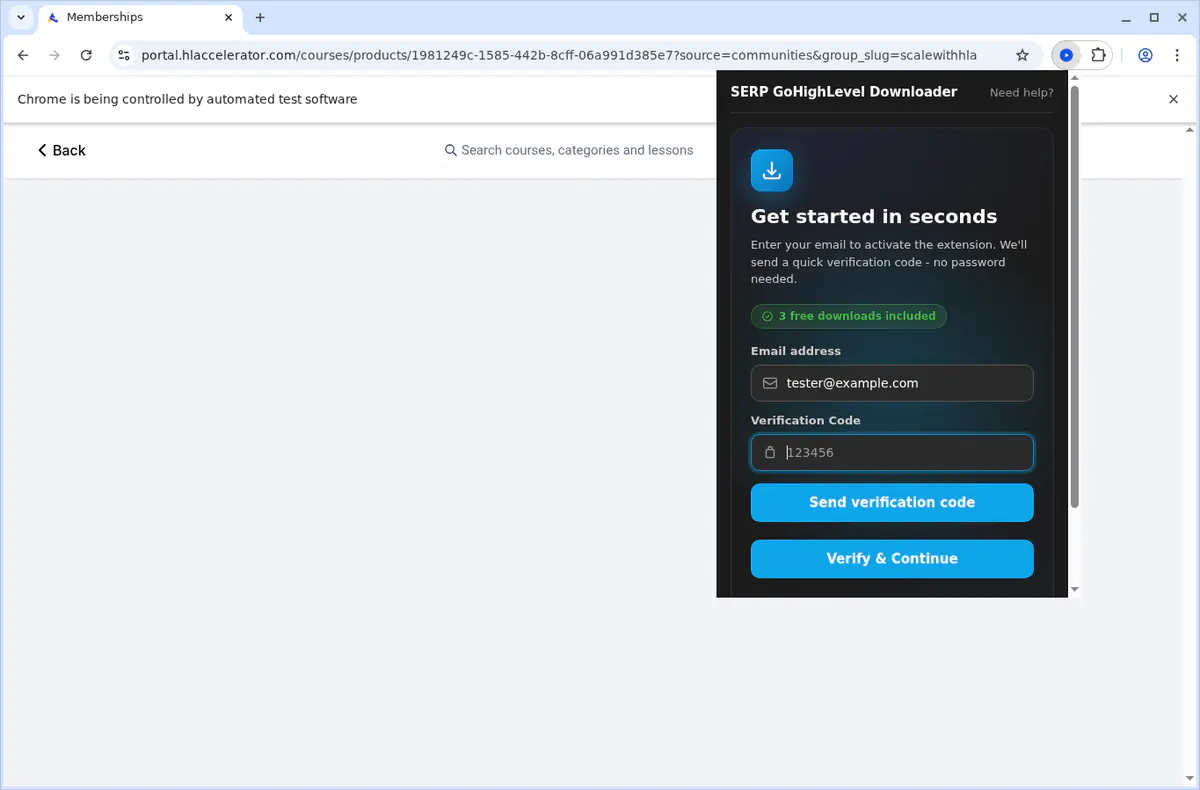Click the envelope icon in the email field
The height and width of the screenshot is (790, 1200).
[x=770, y=383]
